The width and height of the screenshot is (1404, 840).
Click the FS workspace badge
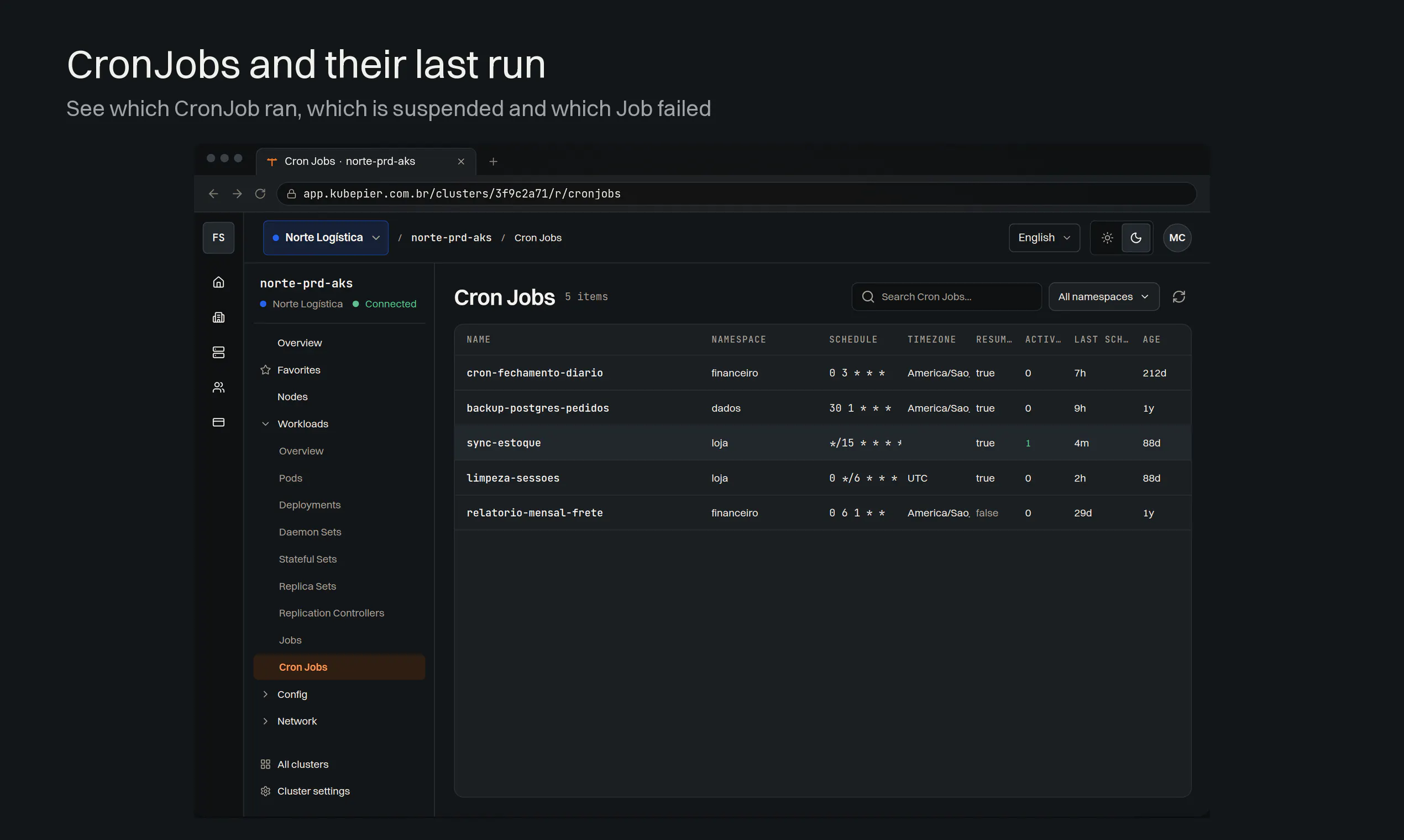218,238
